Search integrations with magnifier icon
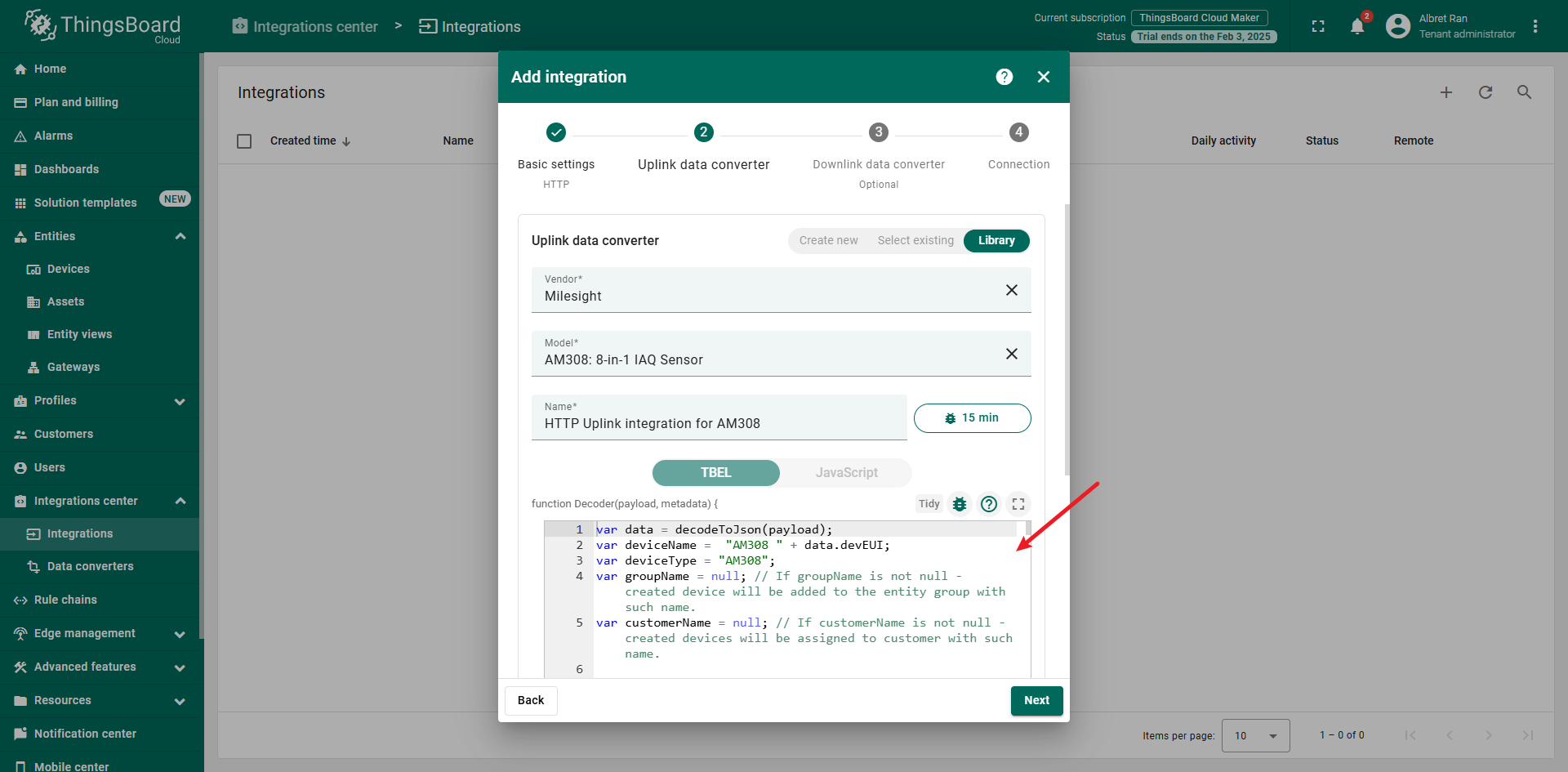The width and height of the screenshot is (1568, 772). 1525,92
